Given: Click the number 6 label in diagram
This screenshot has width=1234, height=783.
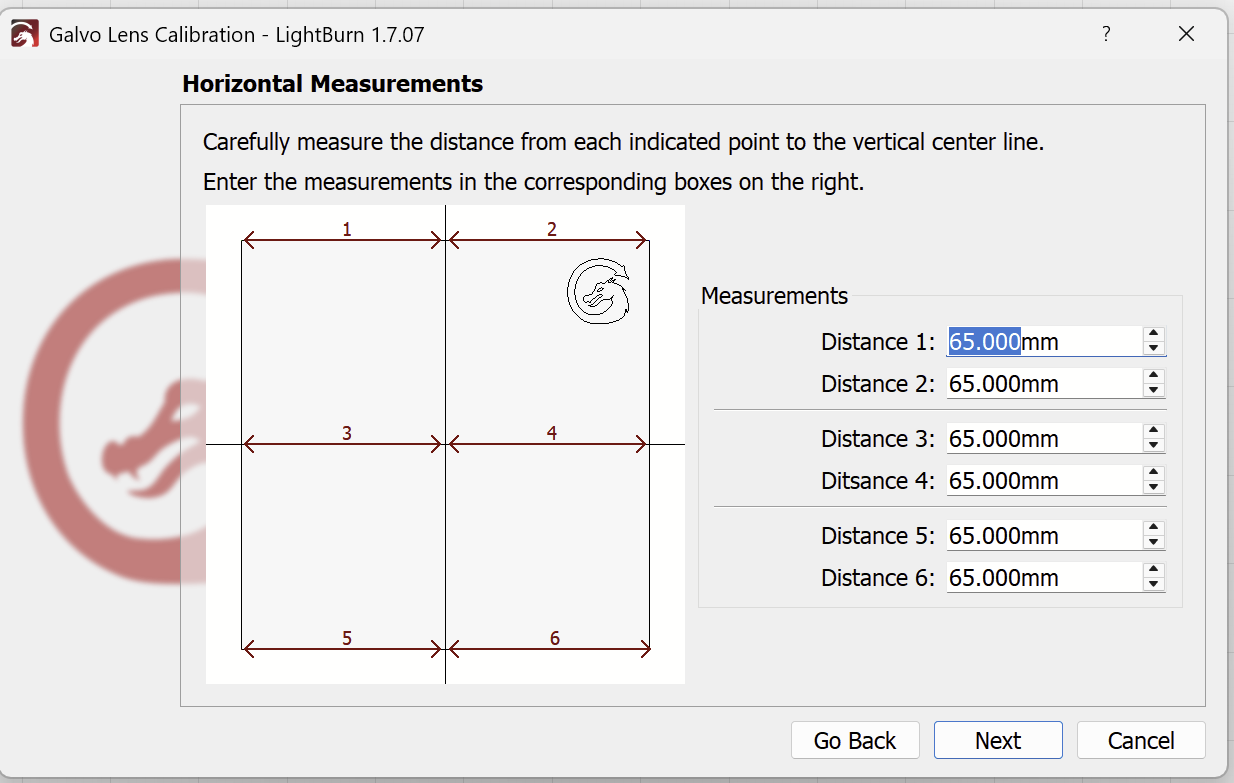Looking at the screenshot, I should pos(555,638).
